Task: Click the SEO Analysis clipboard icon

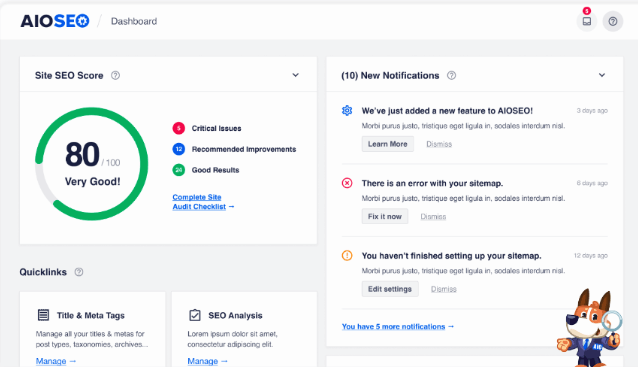Action: point(195,315)
